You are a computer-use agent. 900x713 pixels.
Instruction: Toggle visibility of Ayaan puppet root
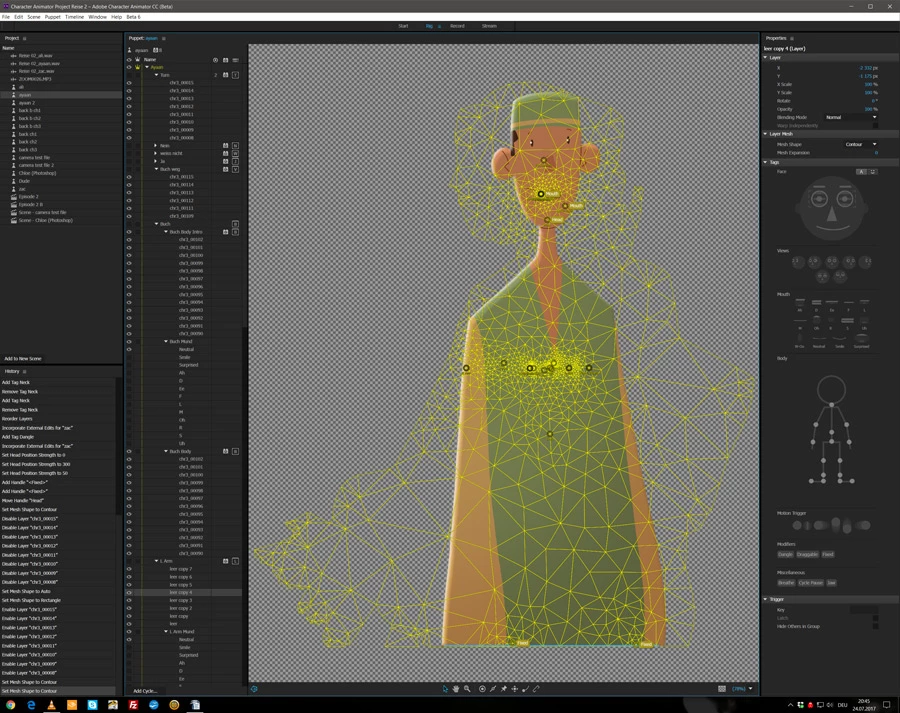click(129, 67)
